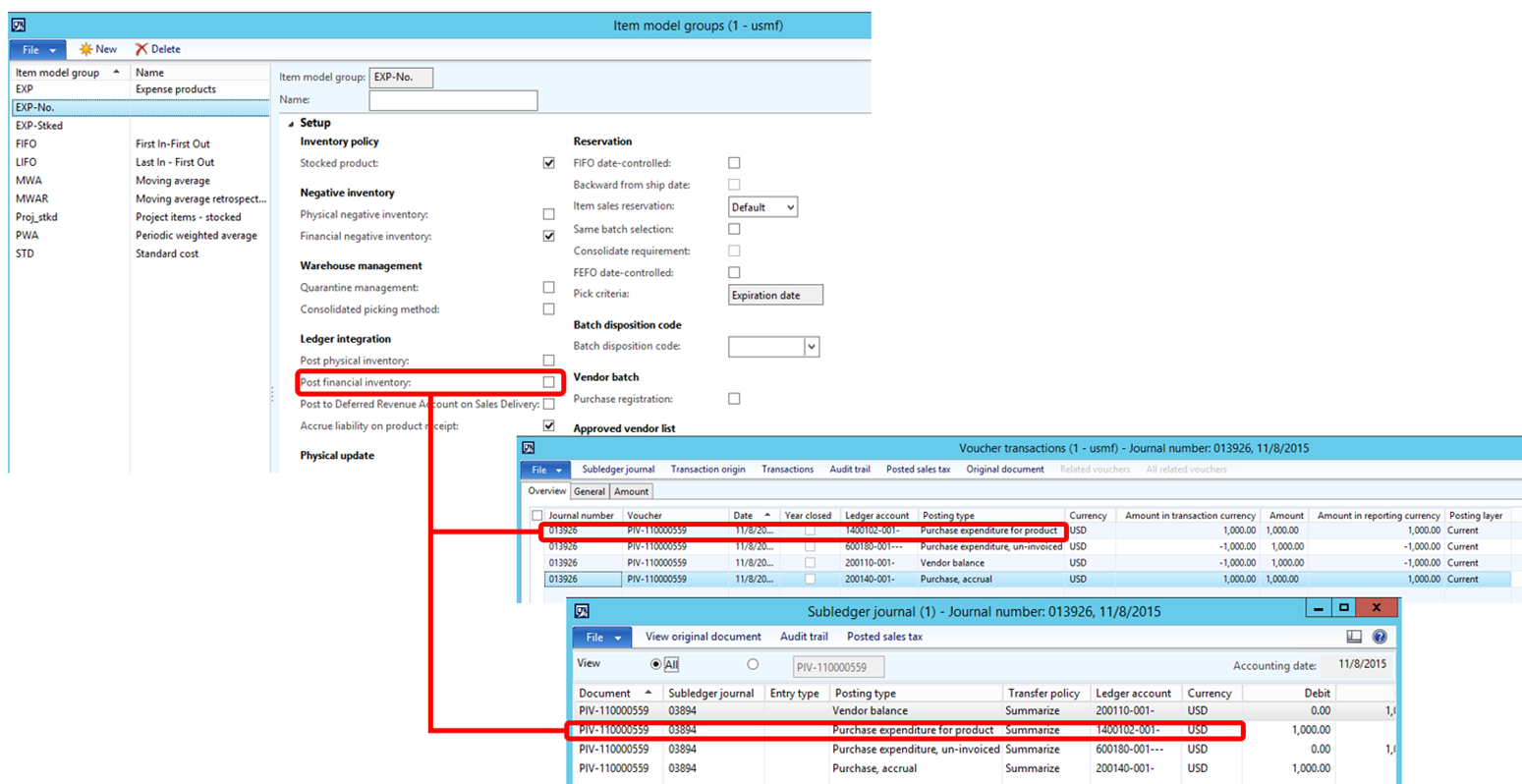Click the item model group Name input field
Viewport: 1522px width, 784px height.
tap(452, 100)
